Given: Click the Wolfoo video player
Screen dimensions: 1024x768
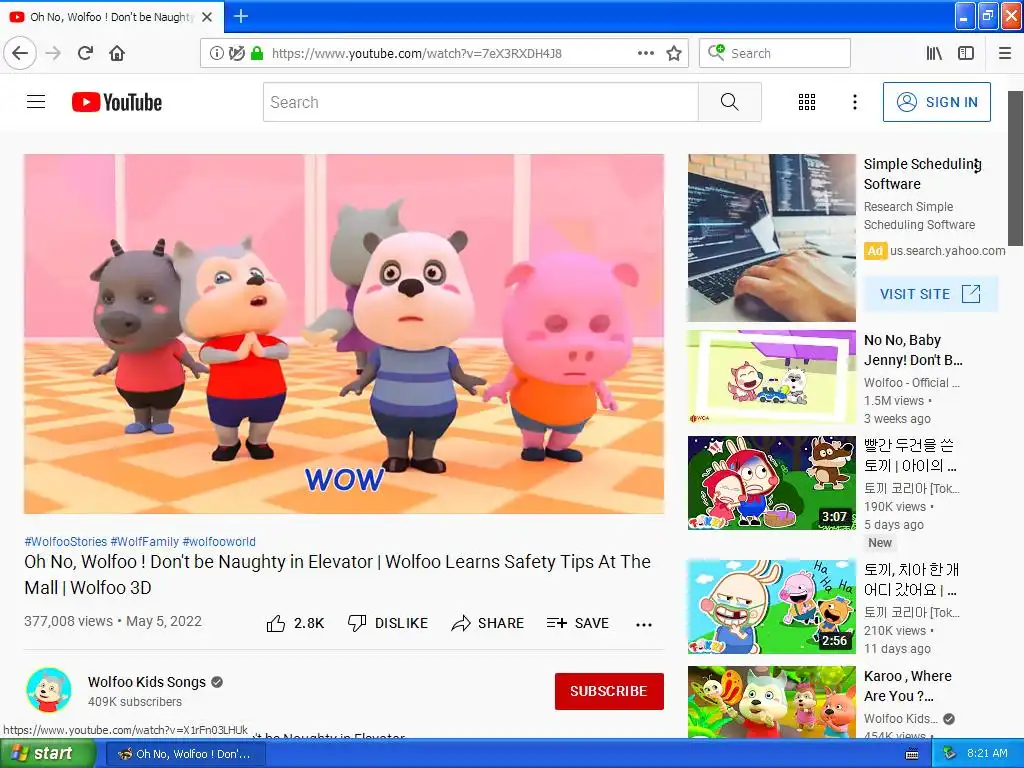Looking at the screenshot, I should click(344, 334).
